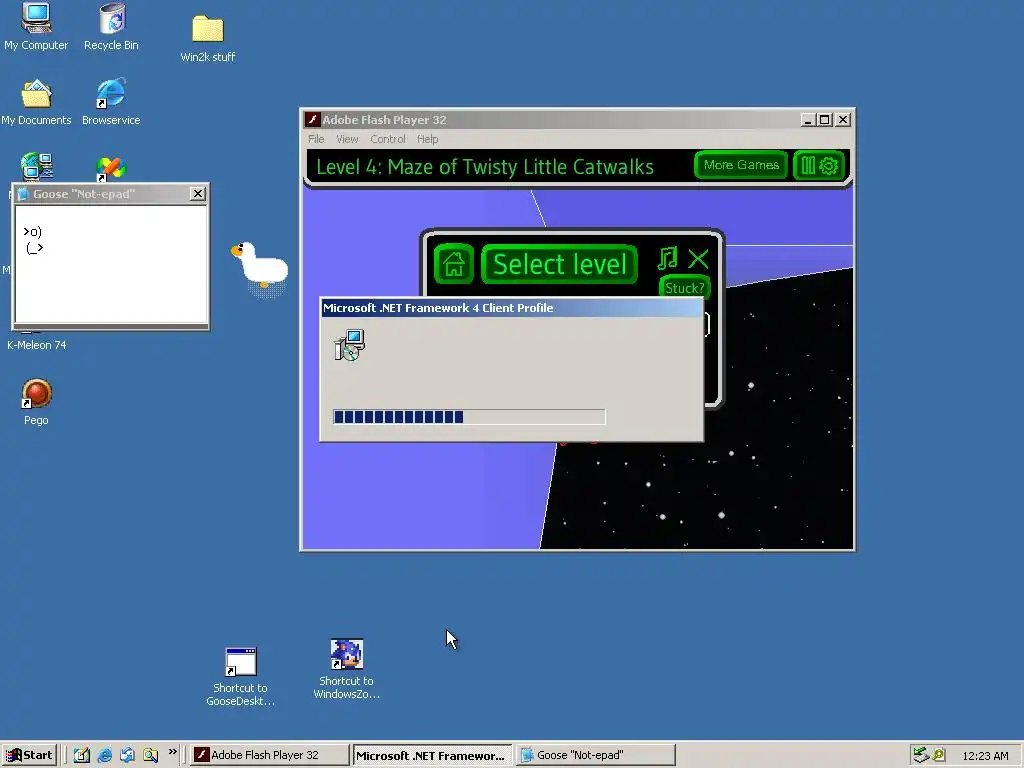The height and width of the screenshot is (768, 1024).
Task: Click the .NET Framework installer progress bar
Action: click(469, 417)
